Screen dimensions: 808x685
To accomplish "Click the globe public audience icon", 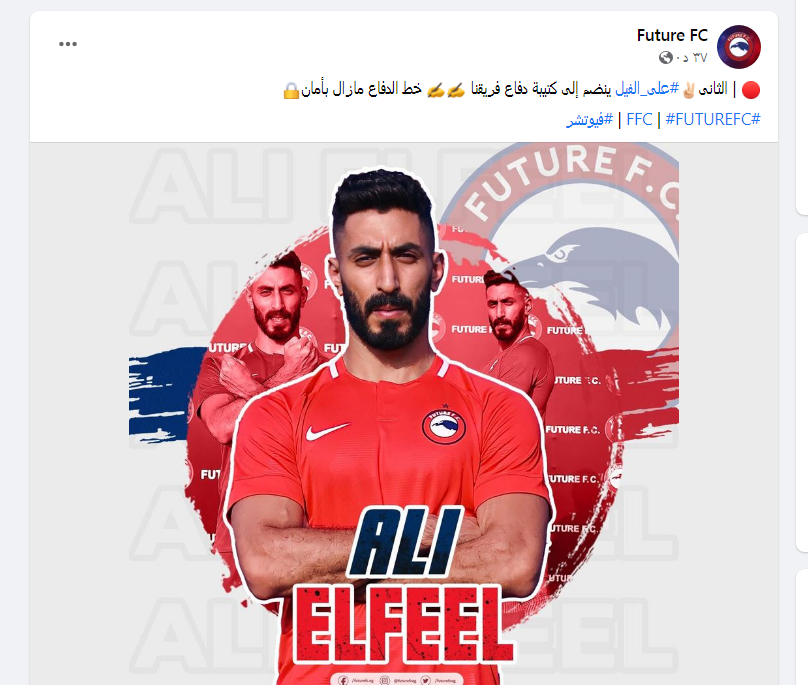I will (x=665, y=58).
